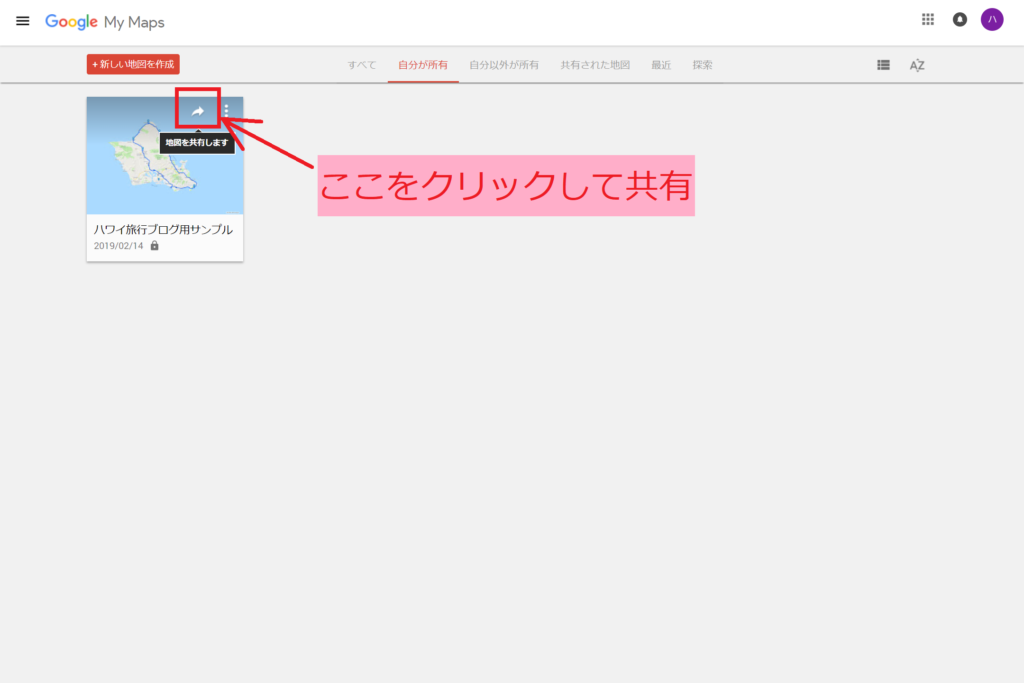Sort maps alphabetically with AZ icon
This screenshot has width=1024, height=683.
(x=917, y=65)
